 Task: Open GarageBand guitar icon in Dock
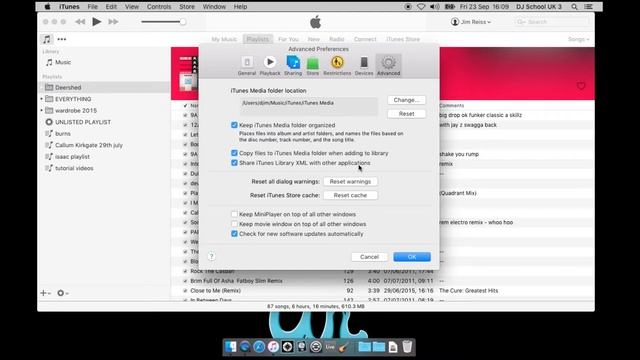[344, 347]
